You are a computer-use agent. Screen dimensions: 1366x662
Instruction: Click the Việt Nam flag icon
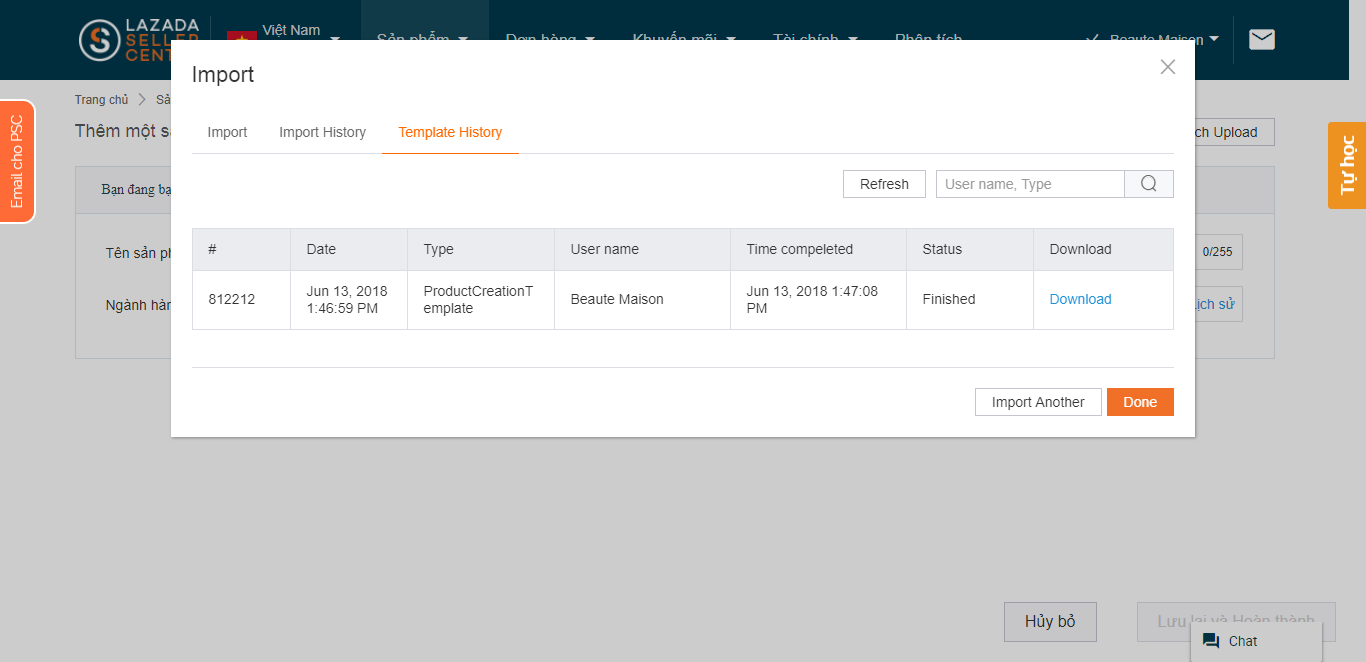point(240,35)
